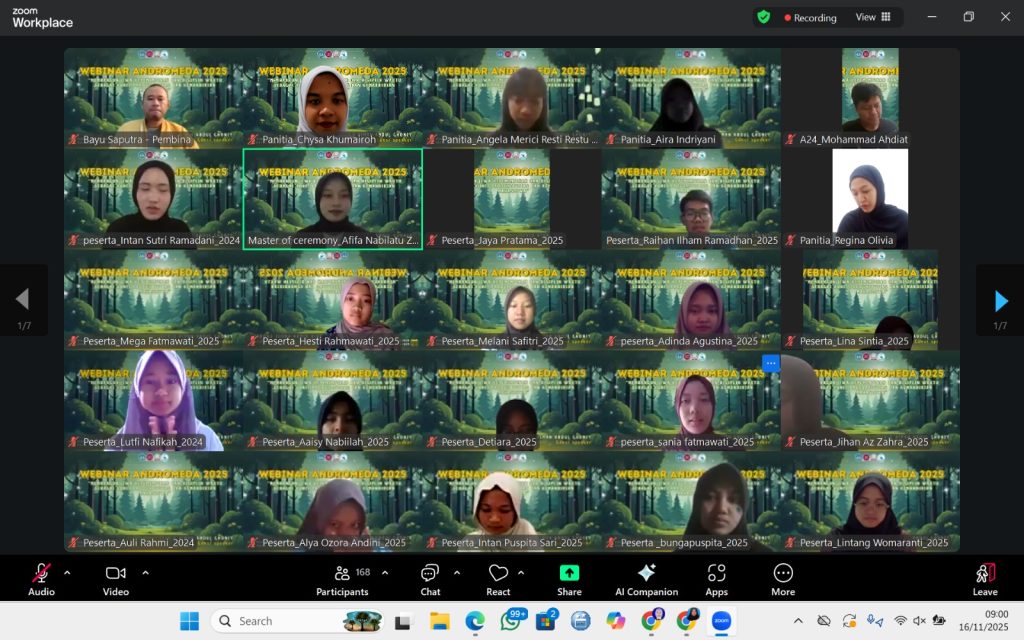This screenshot has width=1024, height=640.
Task: Open the Chat panel
Action: (x=430, y=578)
